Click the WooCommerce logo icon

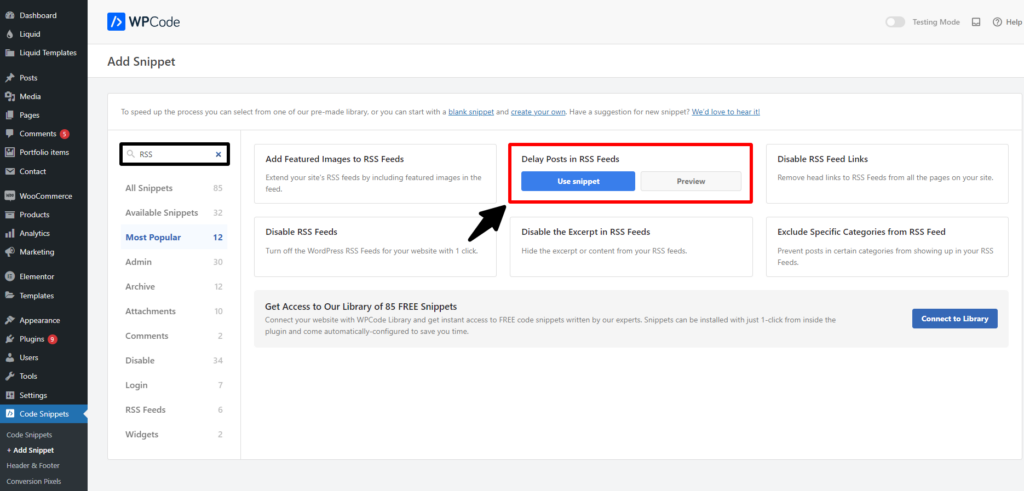coord(10,196)
